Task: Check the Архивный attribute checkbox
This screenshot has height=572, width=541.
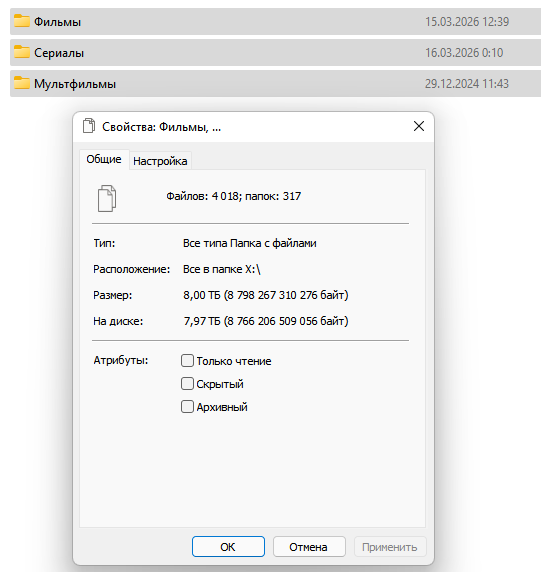Action: click(x=187, y=407)
